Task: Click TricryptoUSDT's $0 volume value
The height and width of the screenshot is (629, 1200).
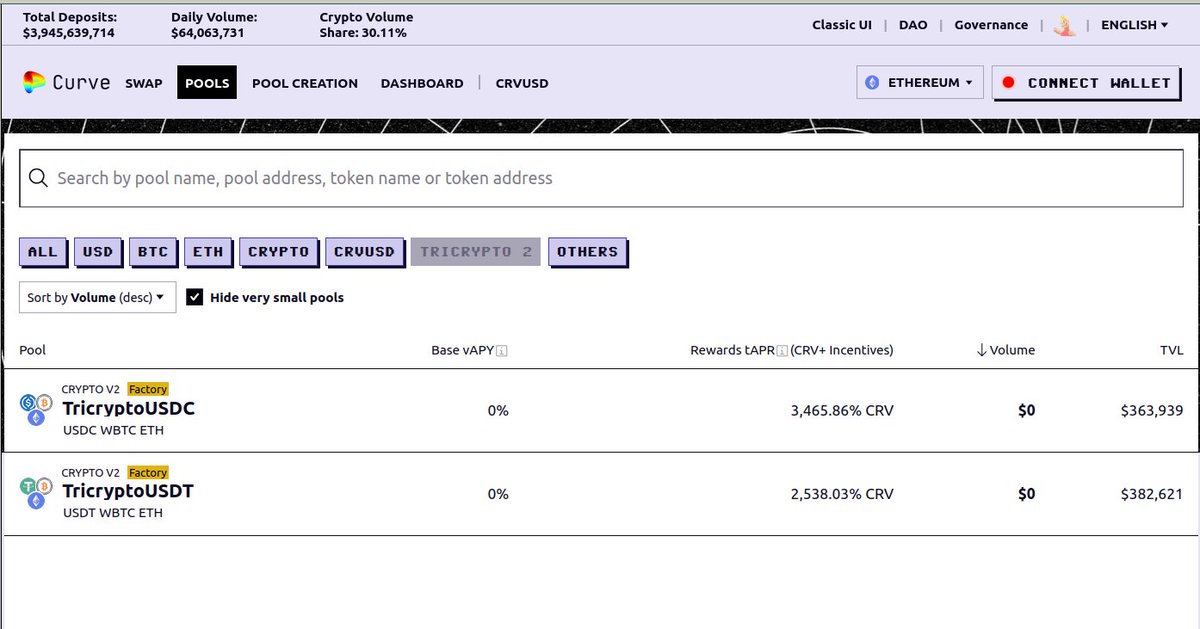Action: 1026,494
